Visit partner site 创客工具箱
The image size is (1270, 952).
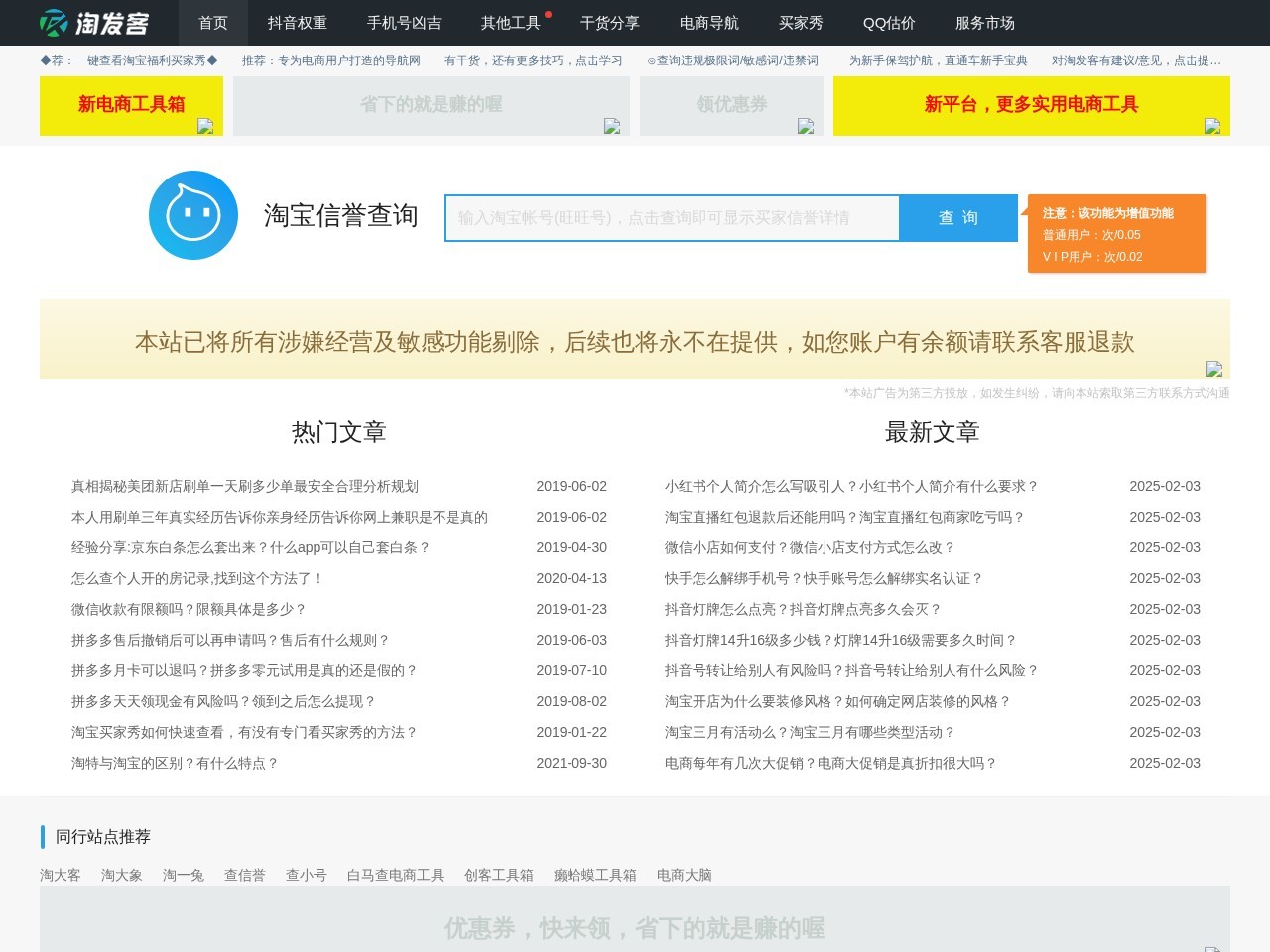499,875
